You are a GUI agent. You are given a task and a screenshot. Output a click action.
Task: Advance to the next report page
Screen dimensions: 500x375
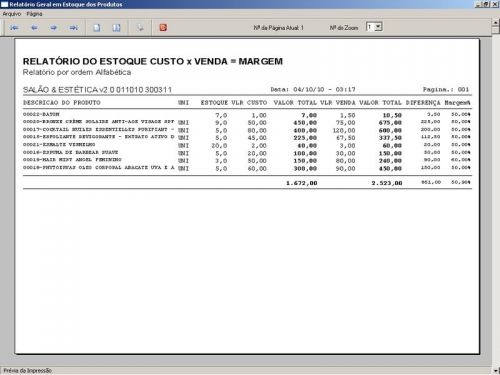[x=54, y=28]
